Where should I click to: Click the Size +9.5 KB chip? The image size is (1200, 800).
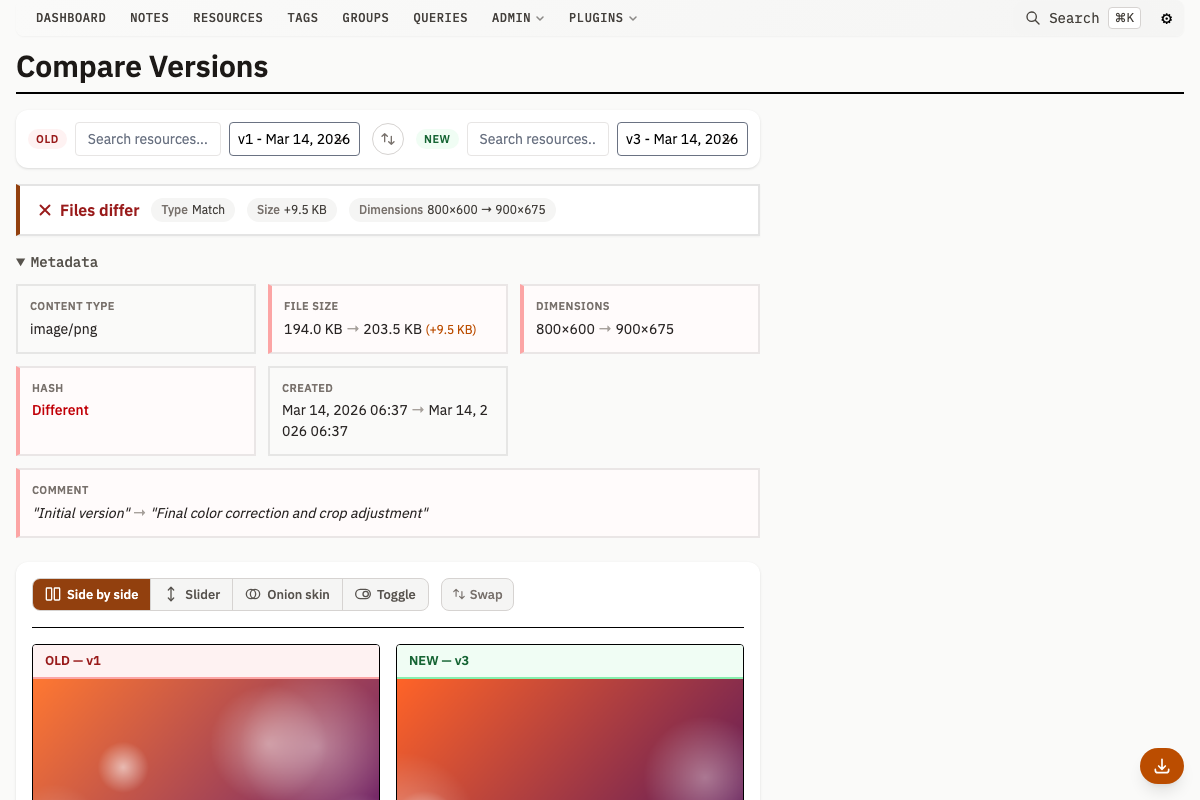291,210
